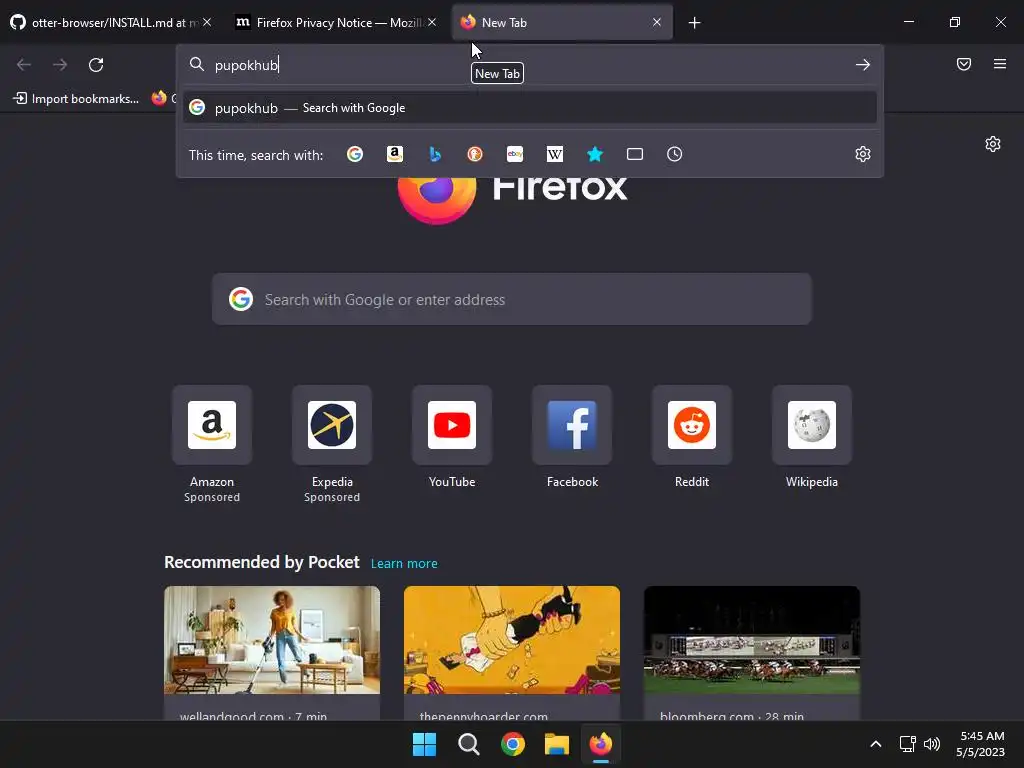Personalize New Tab gear icon
This screenshot has height=768, width=1024.
[993, 144]
